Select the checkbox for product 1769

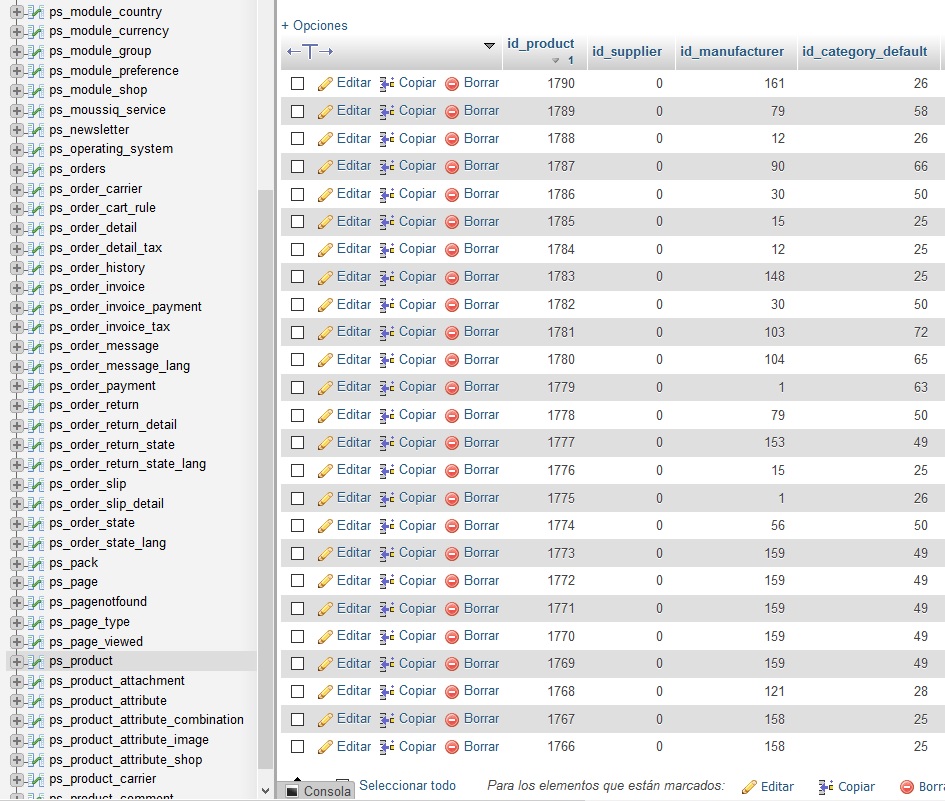(x=298, y=664)
